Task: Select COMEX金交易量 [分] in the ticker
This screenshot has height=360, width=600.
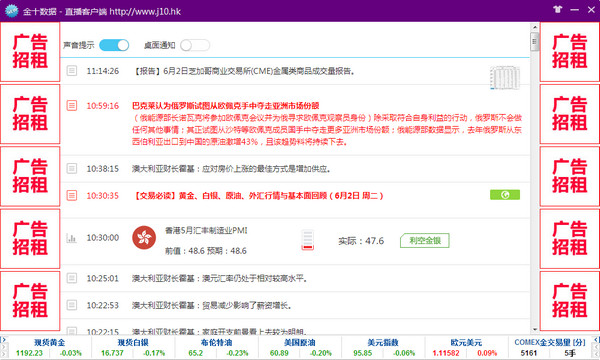Action: click(x=550, y=342)
